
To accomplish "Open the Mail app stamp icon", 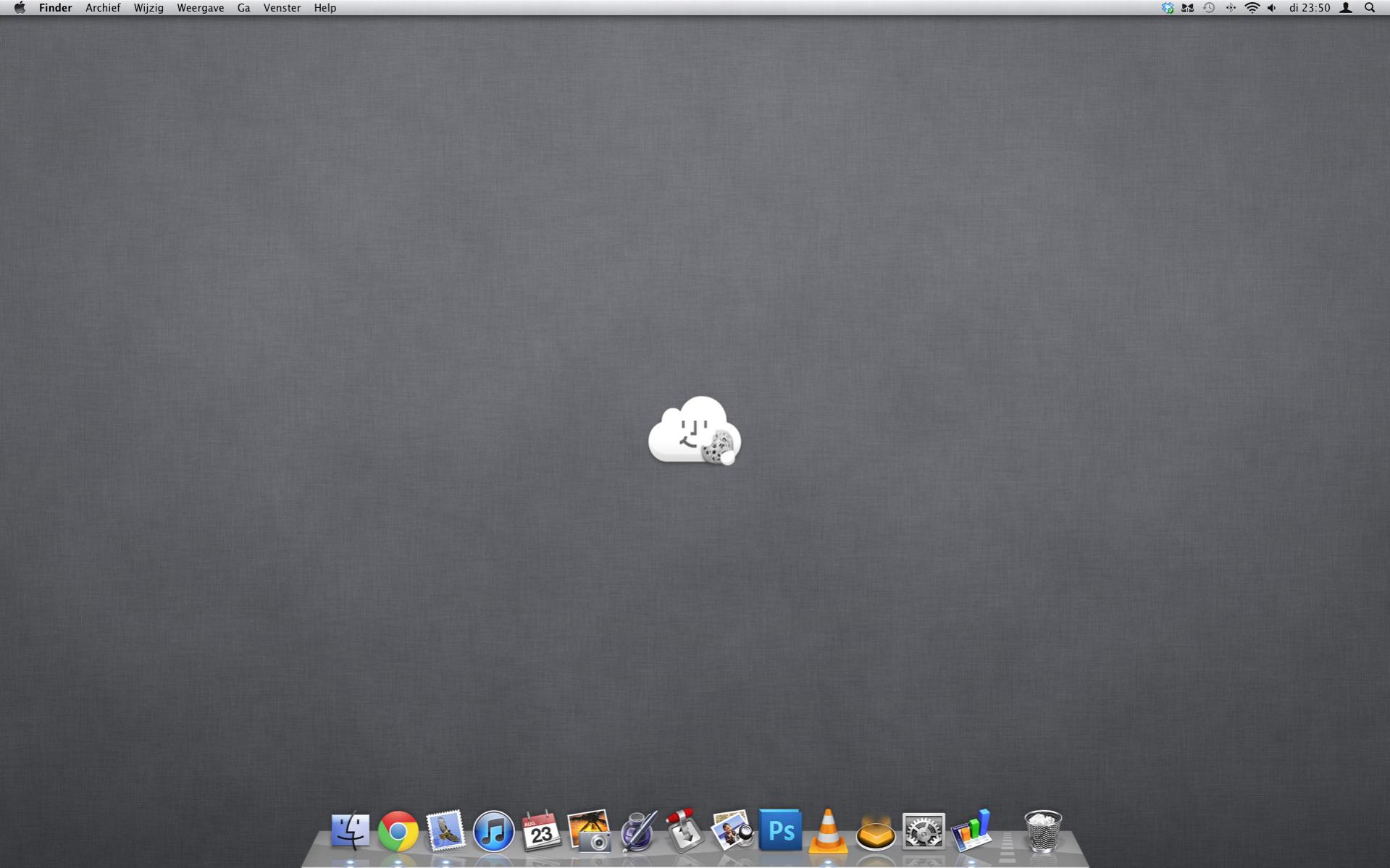I will pos(445,830).
